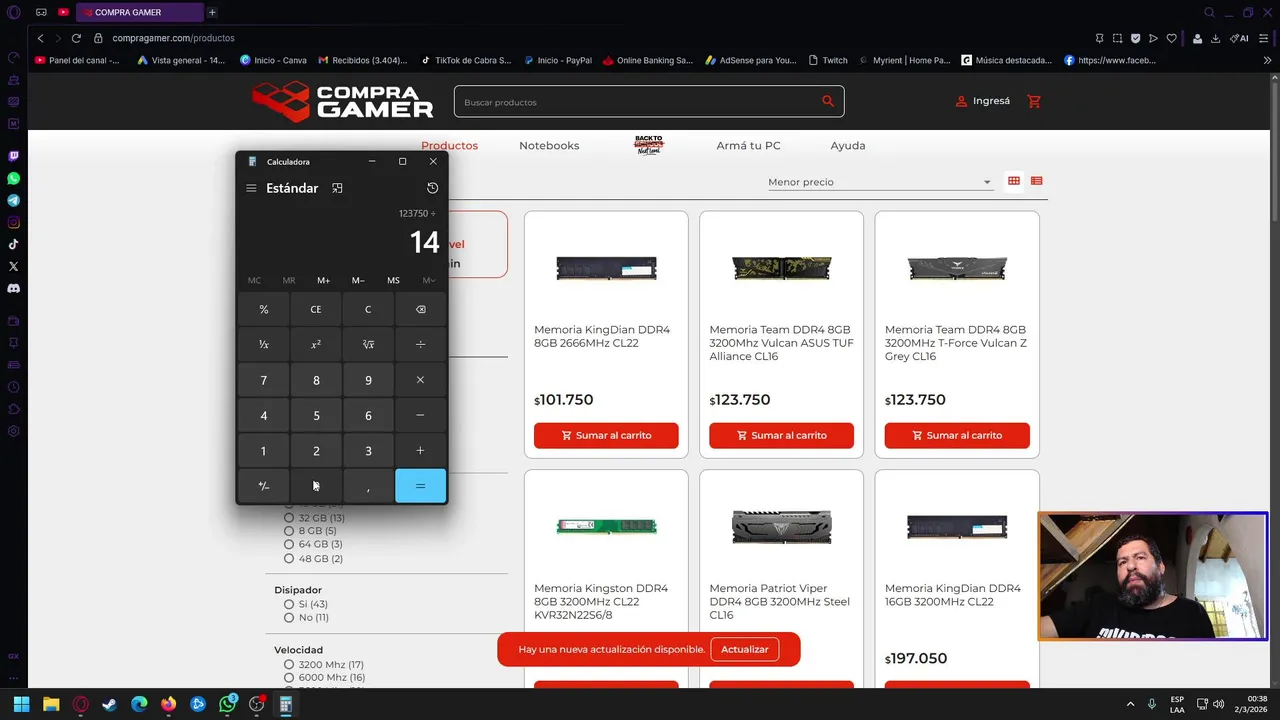The height and width of the screenshot is (720, 1280).
Task: Go back with the browser back arrow
Action: click(x=40, y=38)
